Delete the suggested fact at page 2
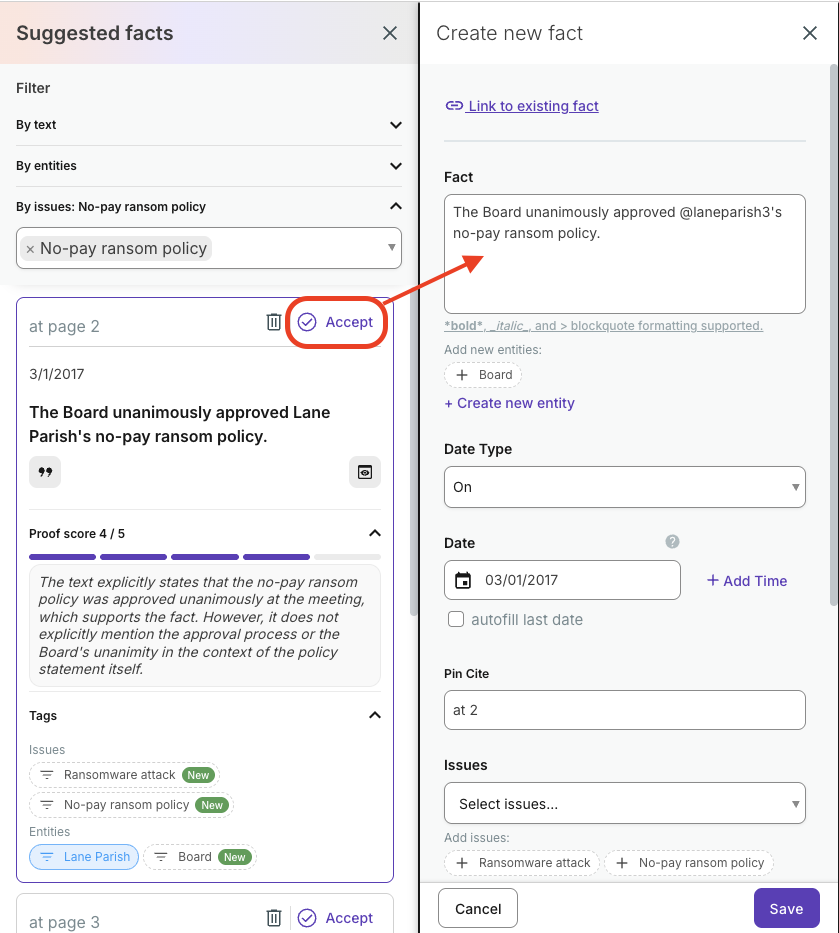Image resolution: width=839 pixels, height=933 pixels. tap(274, 322)
